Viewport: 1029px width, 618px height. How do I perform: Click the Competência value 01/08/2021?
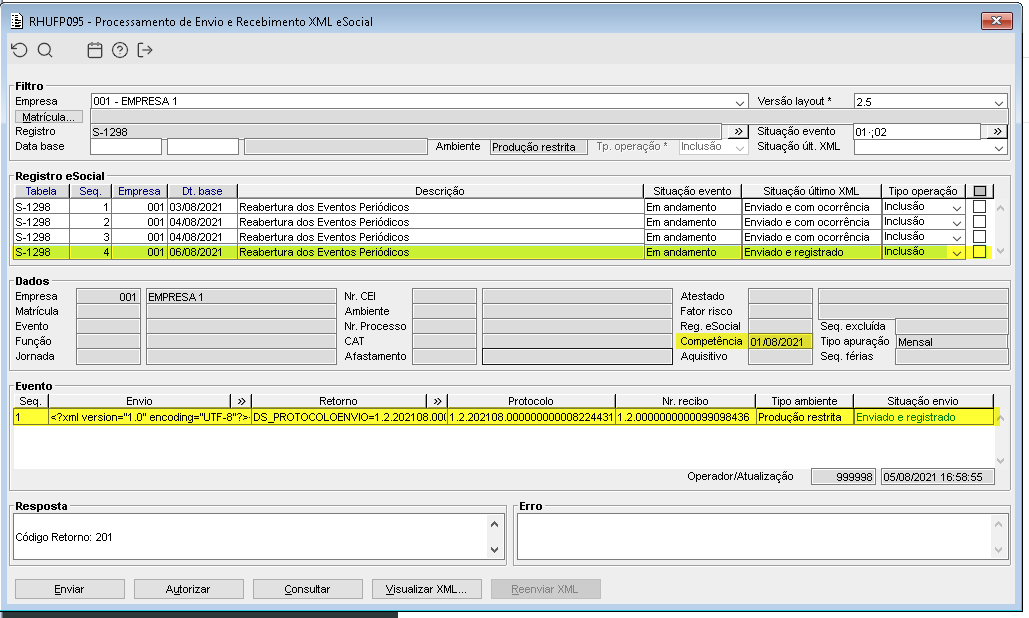[x=780, y=342]
